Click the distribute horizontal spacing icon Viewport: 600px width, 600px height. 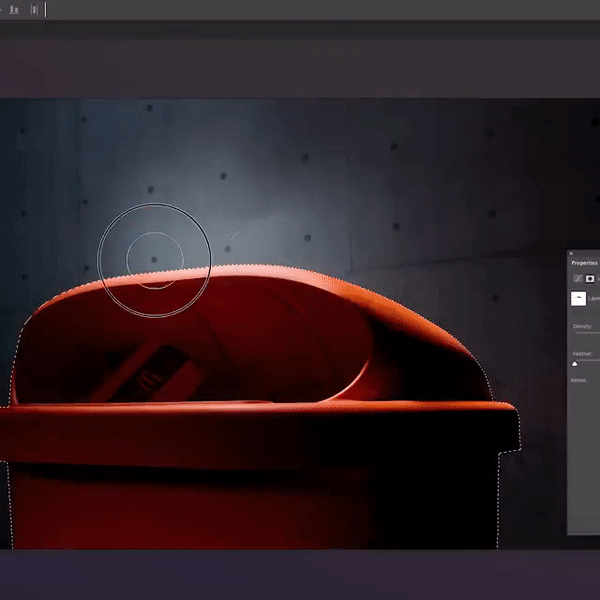click(34, 10)
